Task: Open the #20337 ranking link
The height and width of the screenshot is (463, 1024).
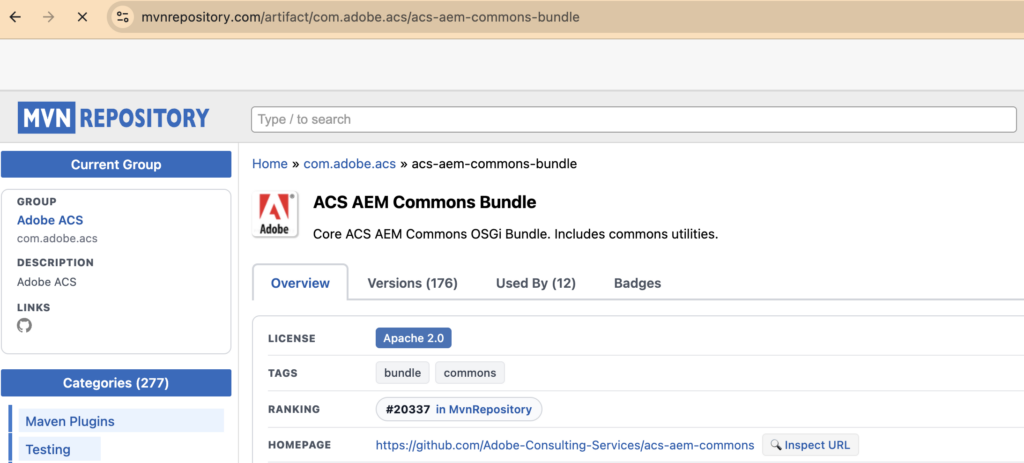Action: point(459,409)
